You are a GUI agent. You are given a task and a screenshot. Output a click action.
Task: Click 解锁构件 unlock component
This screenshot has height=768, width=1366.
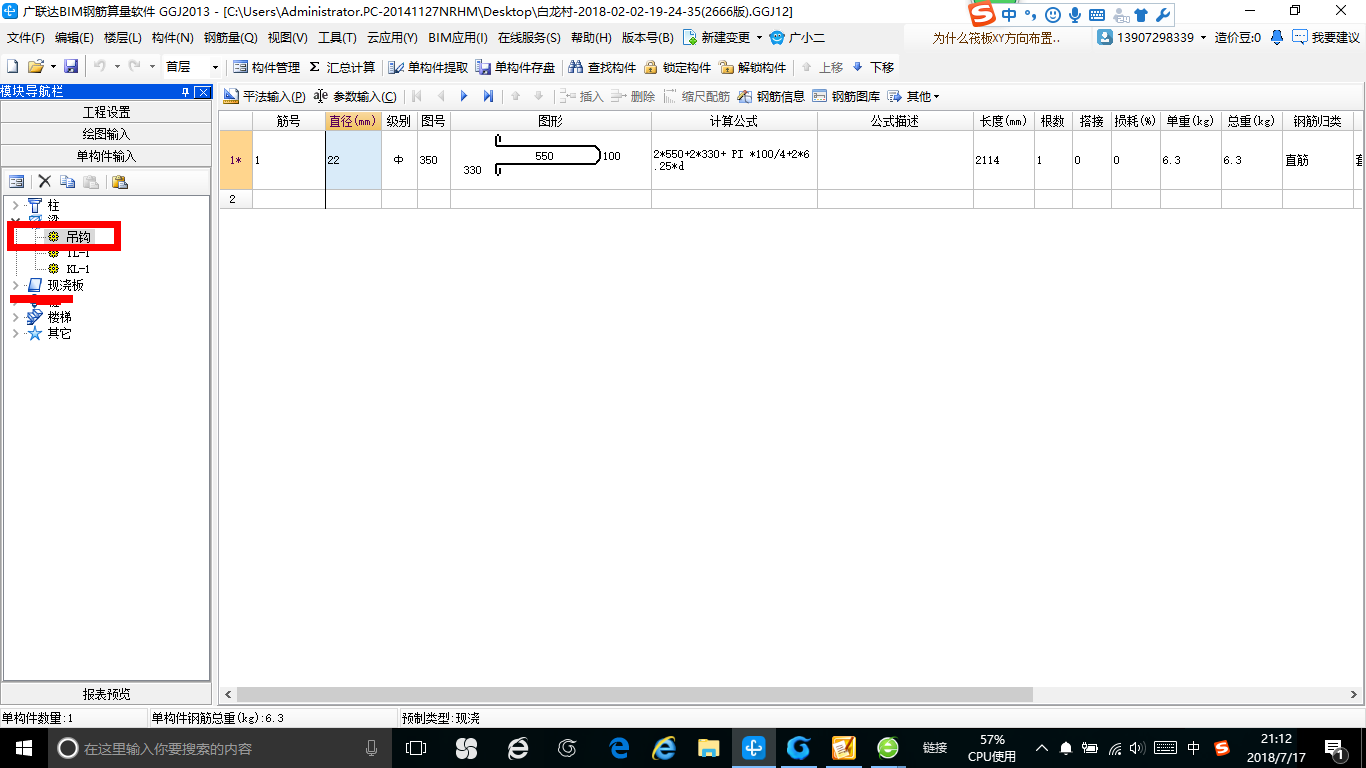[x=752, y=67]
